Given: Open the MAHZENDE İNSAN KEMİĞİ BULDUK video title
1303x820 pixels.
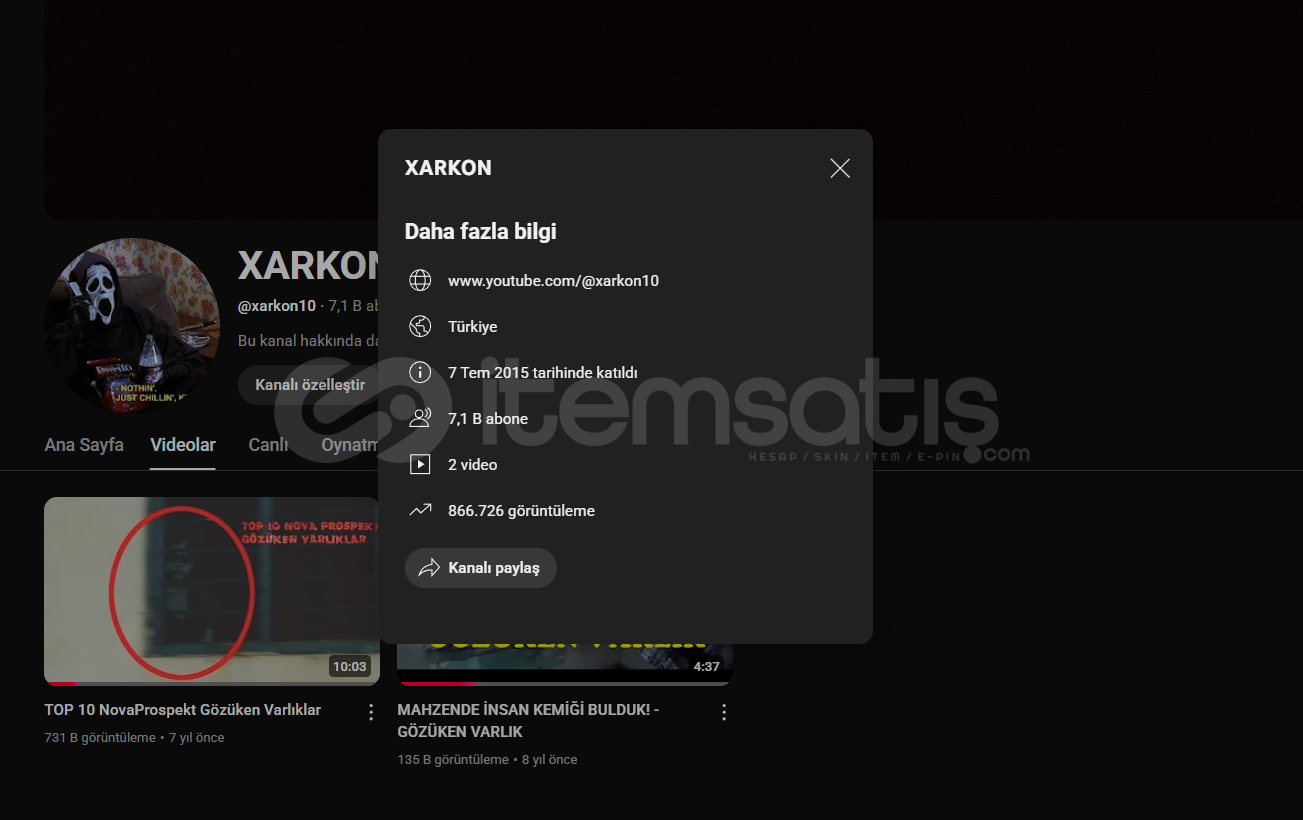Looking at the screenshot, I should coord(528,720).
